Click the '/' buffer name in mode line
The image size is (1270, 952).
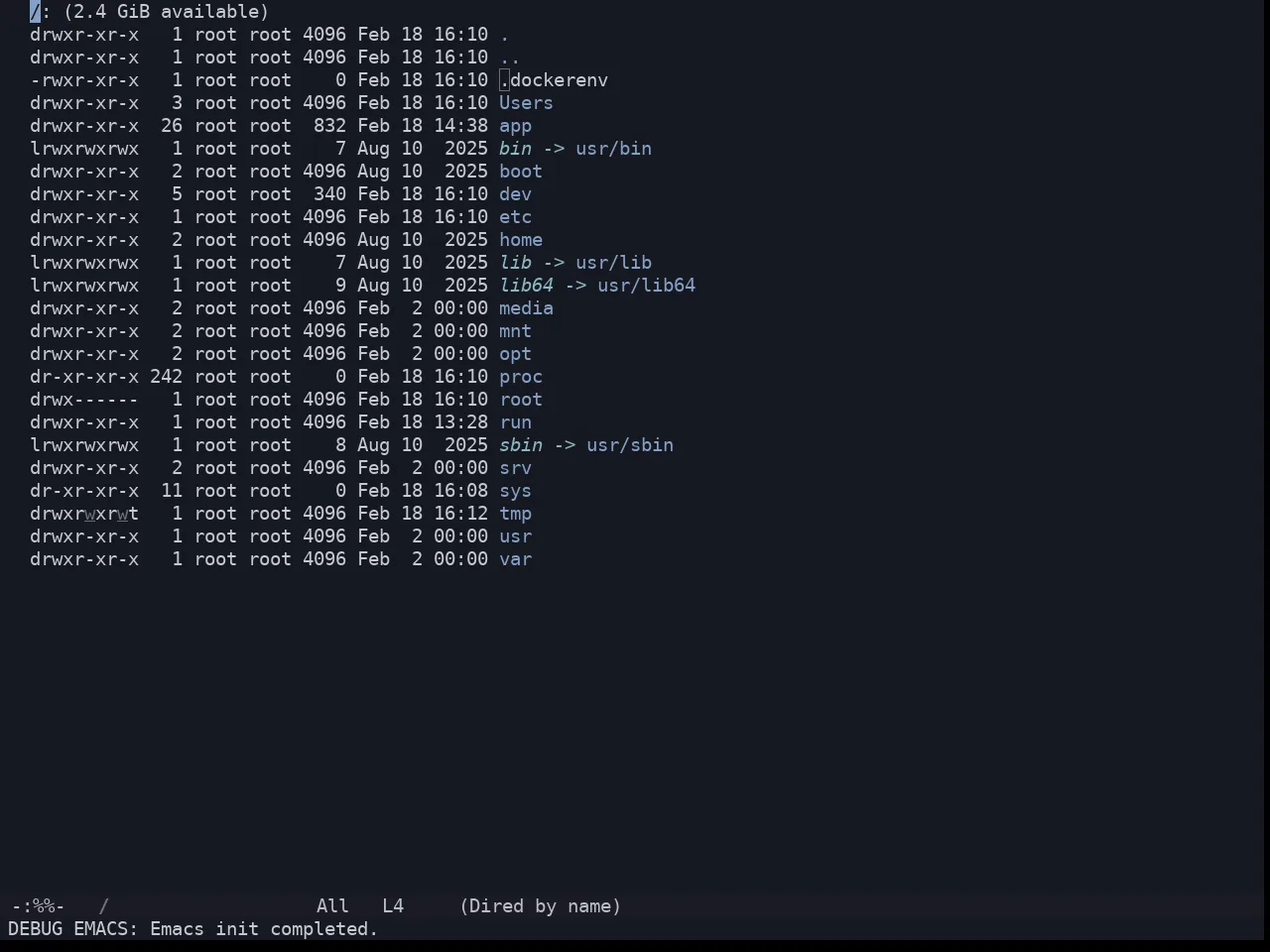103,906
